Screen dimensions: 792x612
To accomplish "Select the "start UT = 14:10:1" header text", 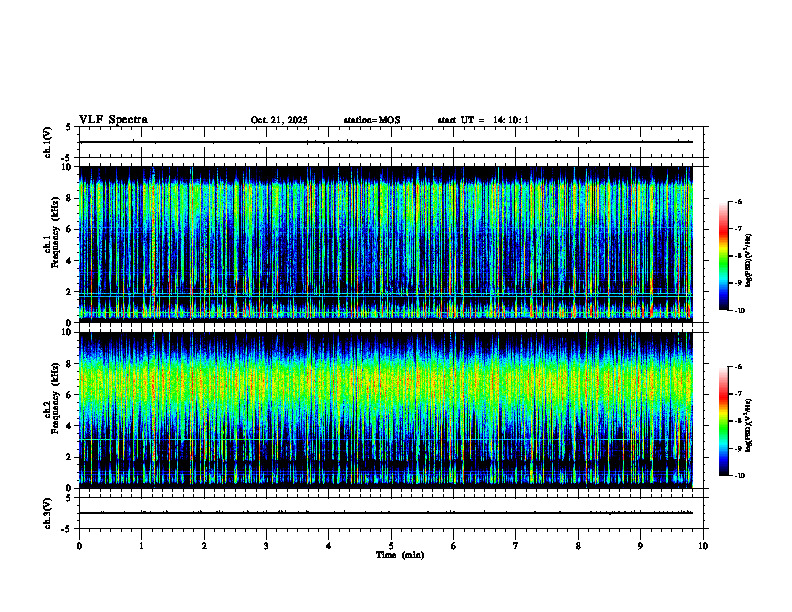I will (x=483, y=120).
